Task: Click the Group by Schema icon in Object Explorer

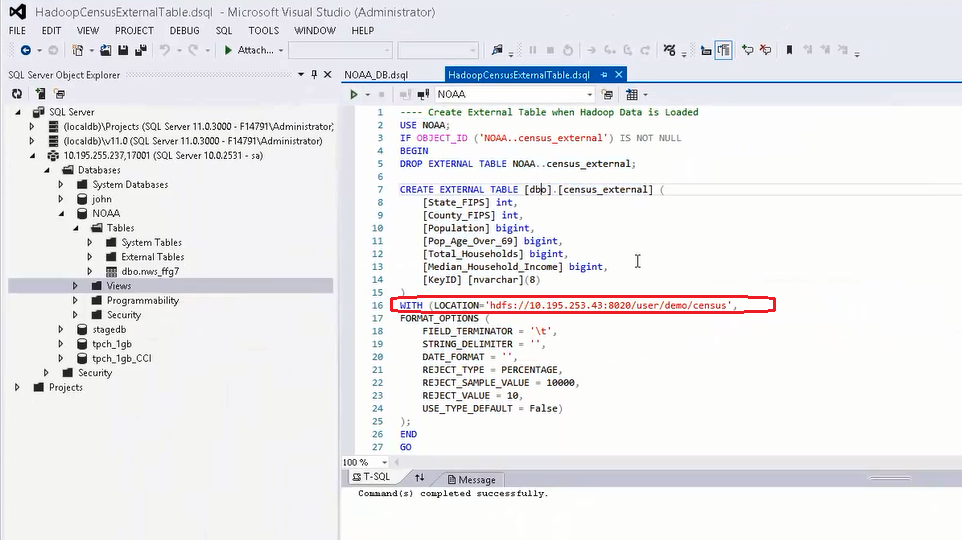Action: [x=60, y=94]
